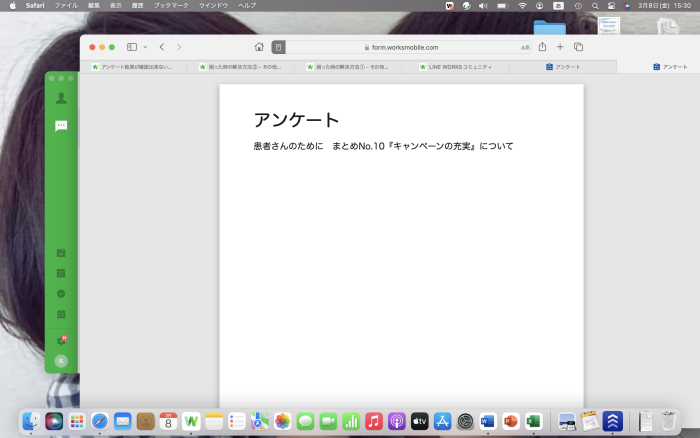Open the task checkmark icon in LINE WORKS sidebar
Image resolution: width=700 pixels, height=438 pixels.
pos(61,294)
